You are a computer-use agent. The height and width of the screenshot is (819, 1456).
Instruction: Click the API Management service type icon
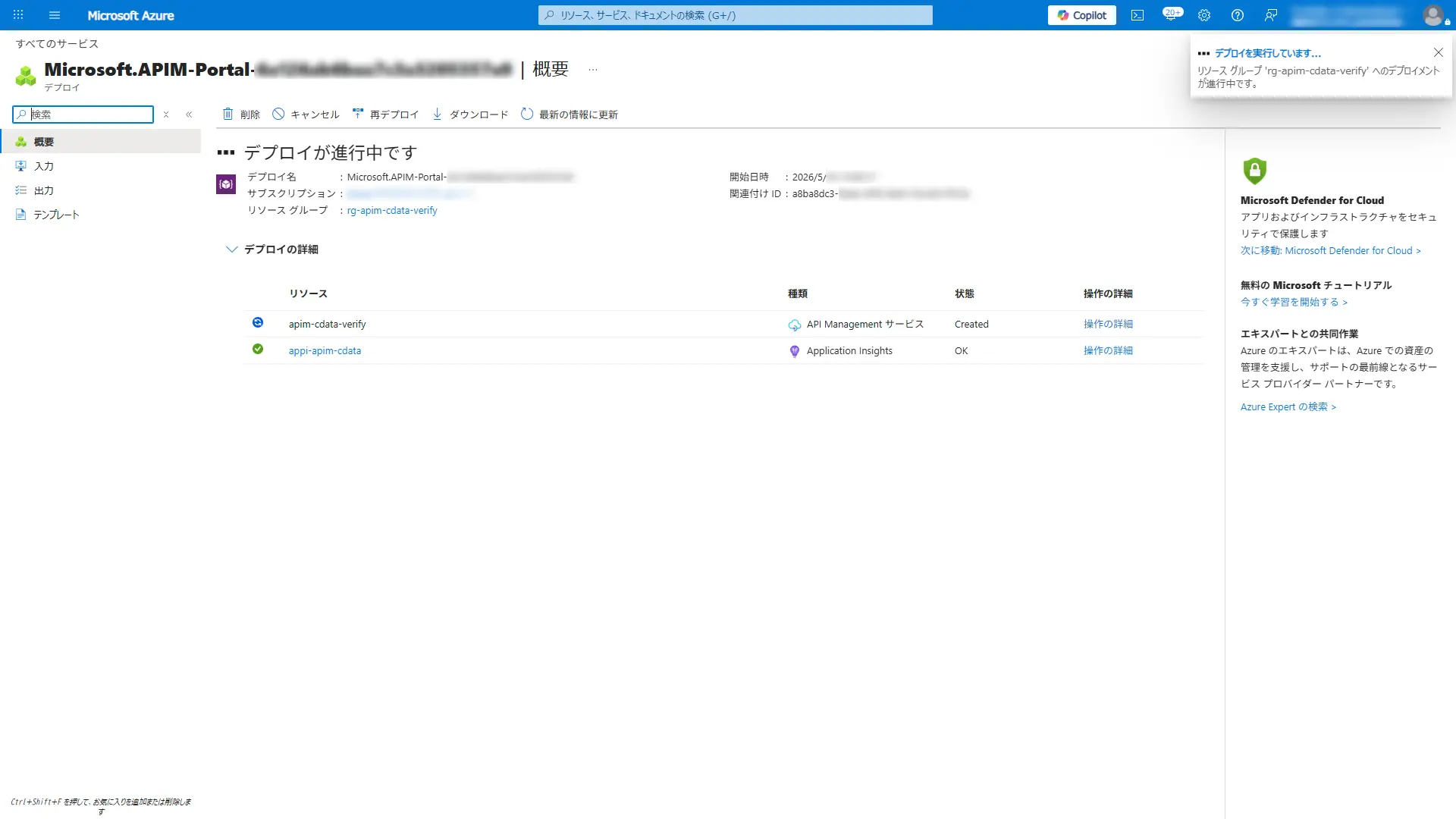[x=795, y=325]
